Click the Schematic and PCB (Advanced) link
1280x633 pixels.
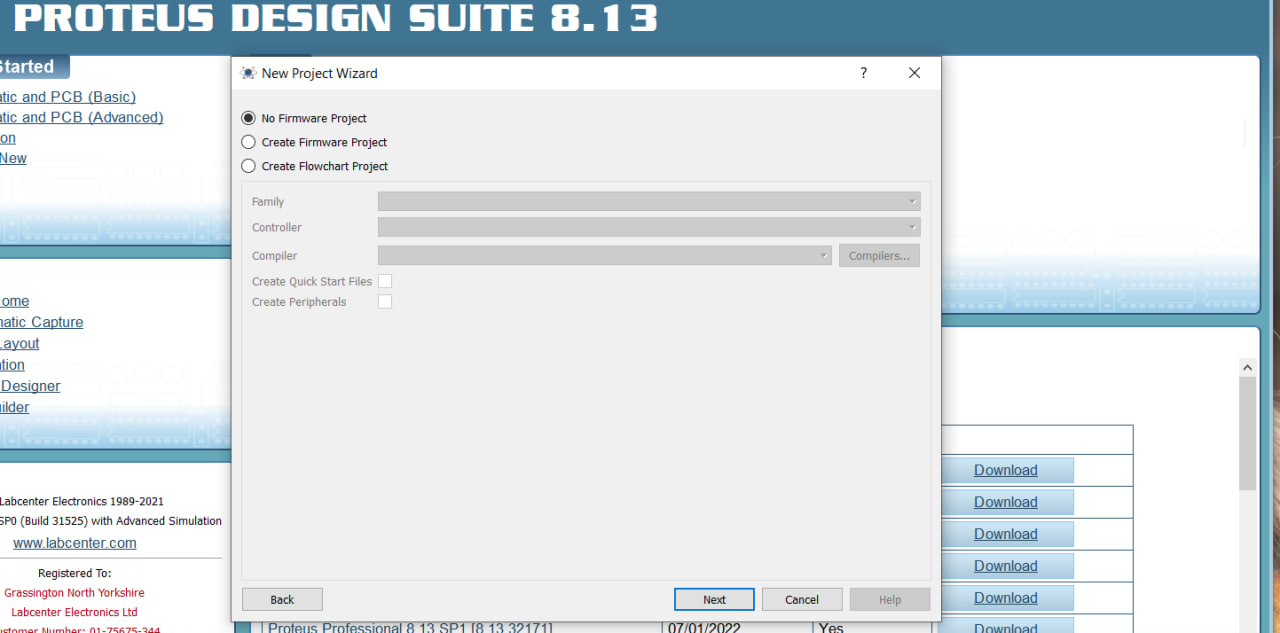pos(81,117)
